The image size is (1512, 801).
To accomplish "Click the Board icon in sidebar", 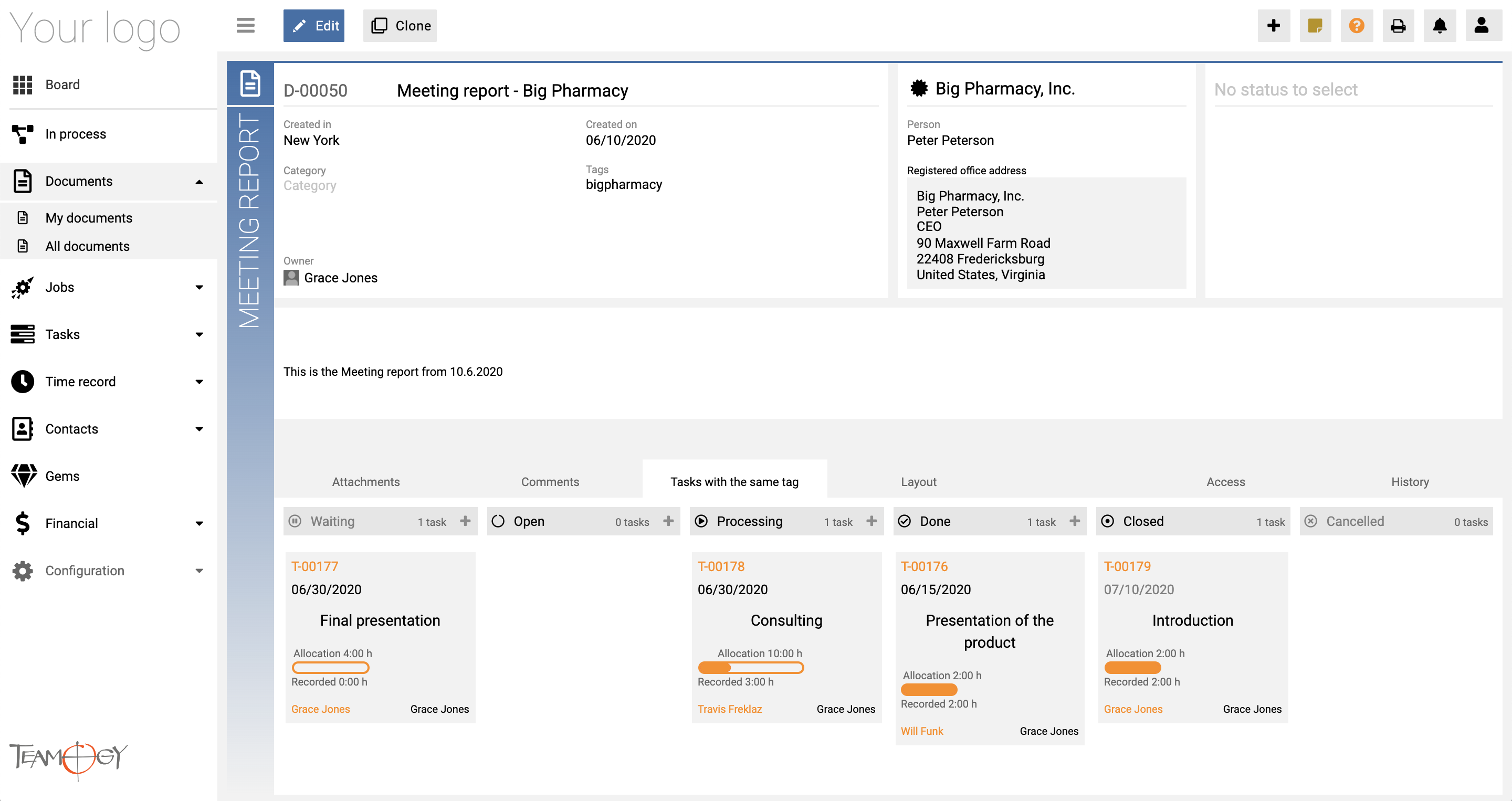I will (x=22, y=85).
